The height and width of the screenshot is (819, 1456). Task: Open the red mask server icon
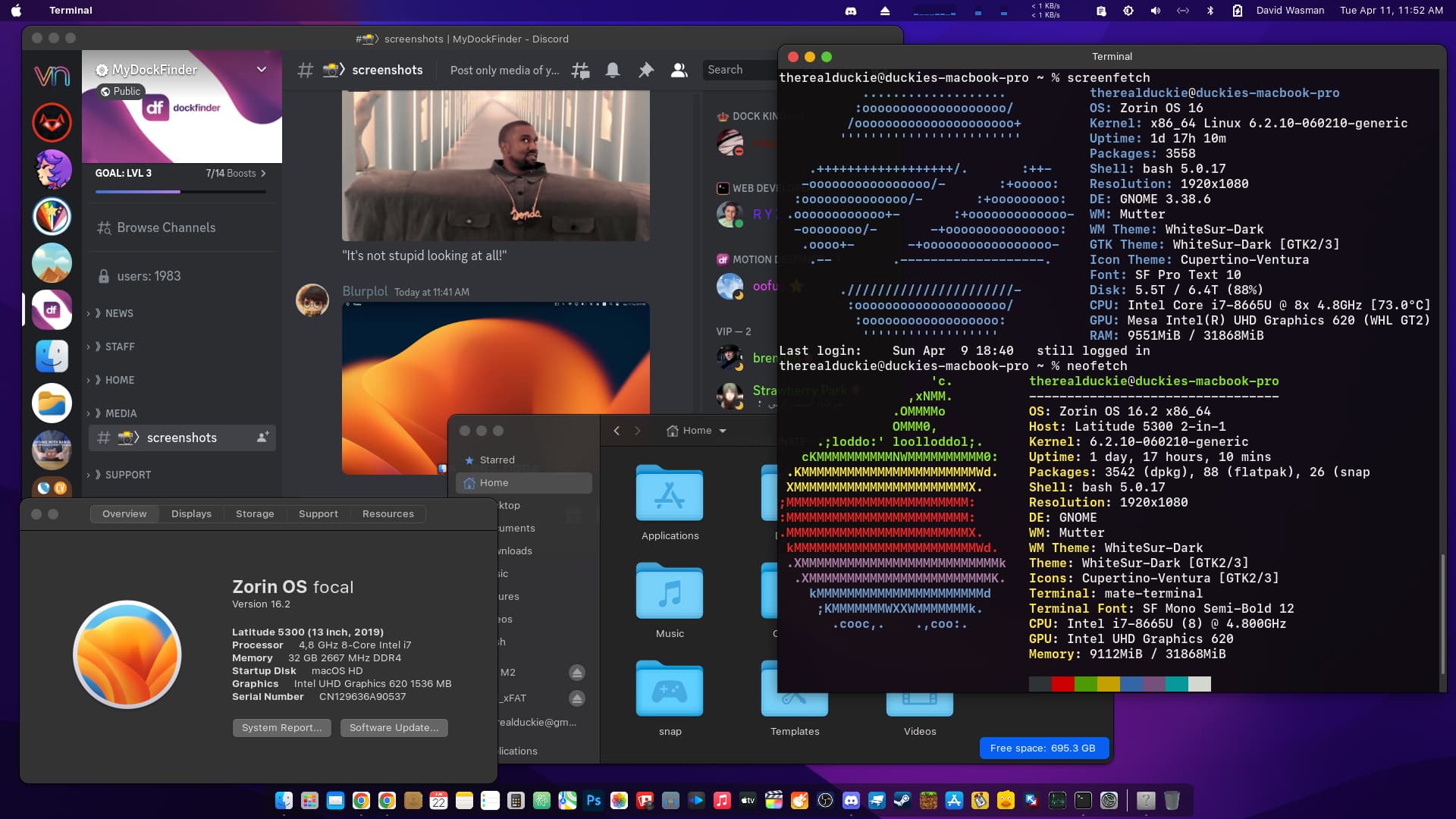(52, 122)
